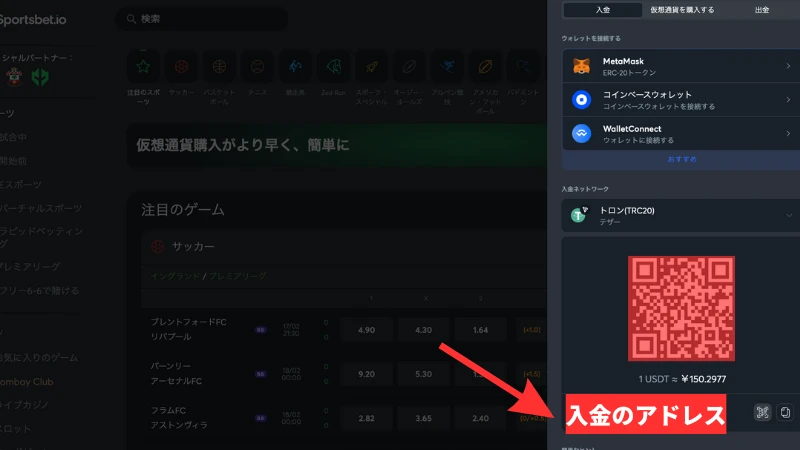Viewport: 800px width, 450px height.
Task: Select the tennis ball category icon
Action: 257,66
